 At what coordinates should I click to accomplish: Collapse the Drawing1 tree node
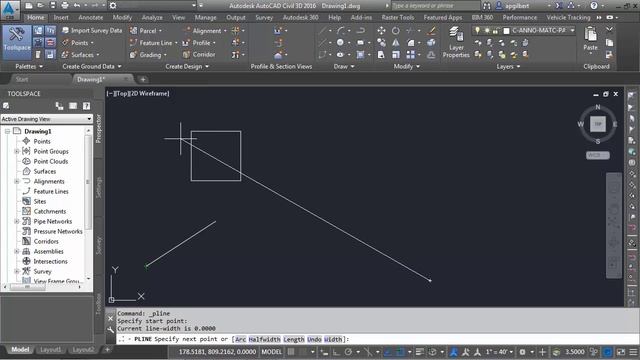coord(7,131)
